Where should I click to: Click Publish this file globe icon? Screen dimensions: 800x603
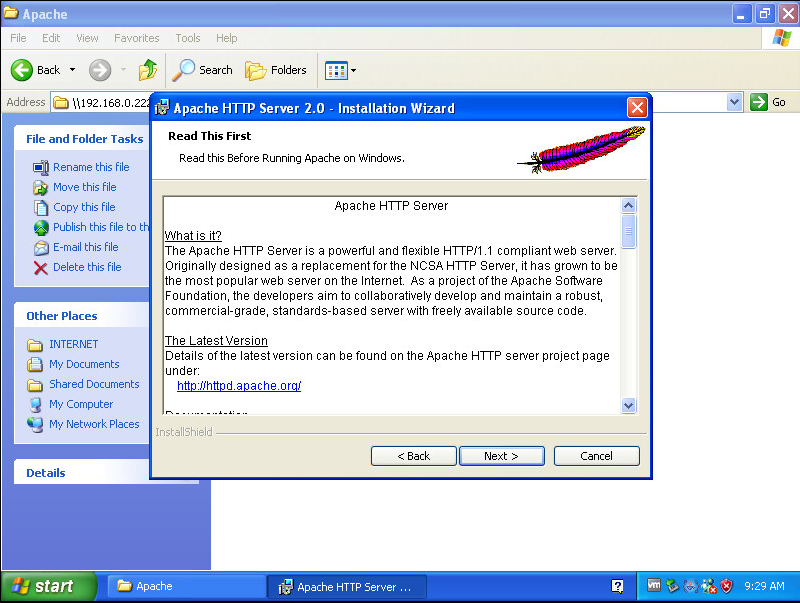coord(41,227)
